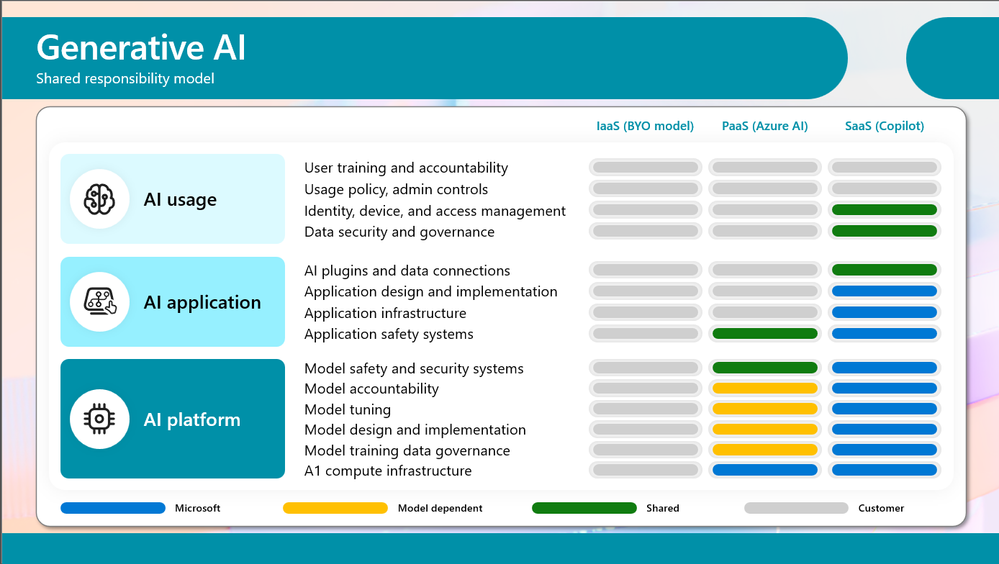Click the Shared responsibility model subtitle
999x564 pixels.
coord(125,78)
